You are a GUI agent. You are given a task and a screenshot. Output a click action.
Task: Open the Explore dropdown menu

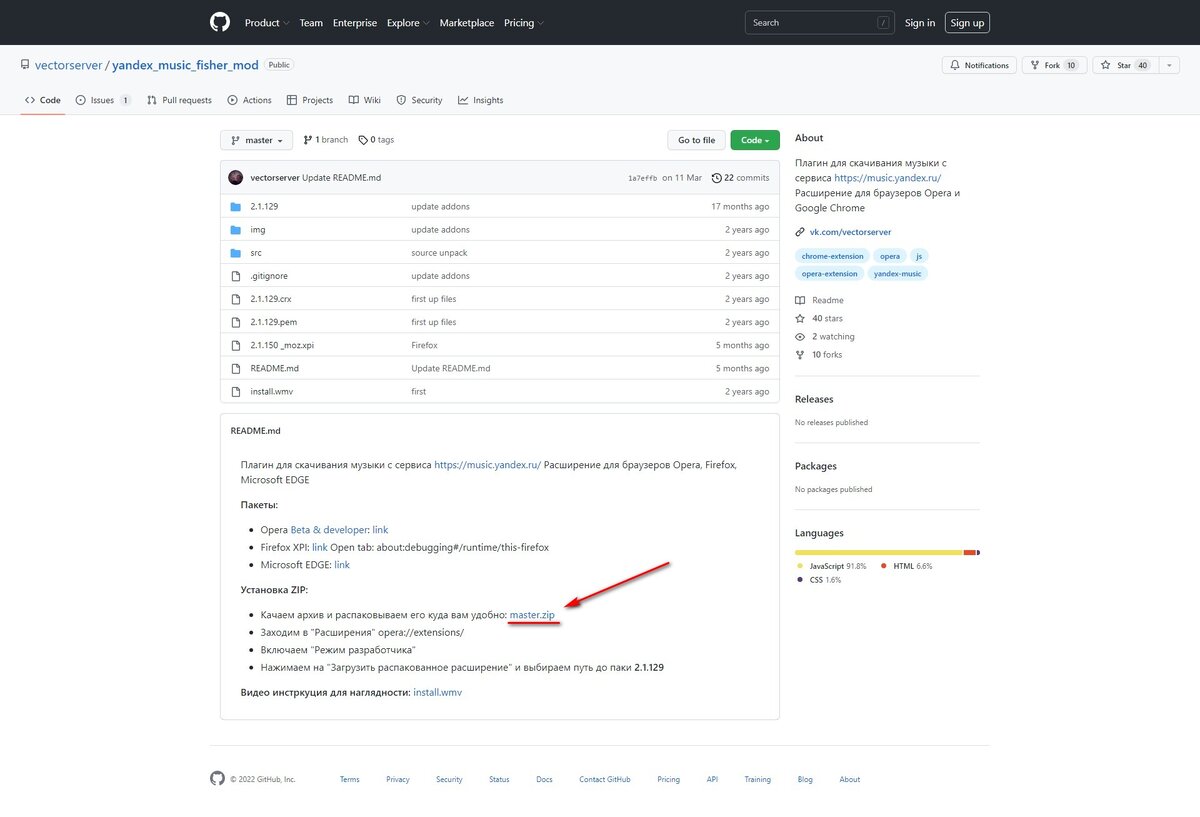(408, 23)
